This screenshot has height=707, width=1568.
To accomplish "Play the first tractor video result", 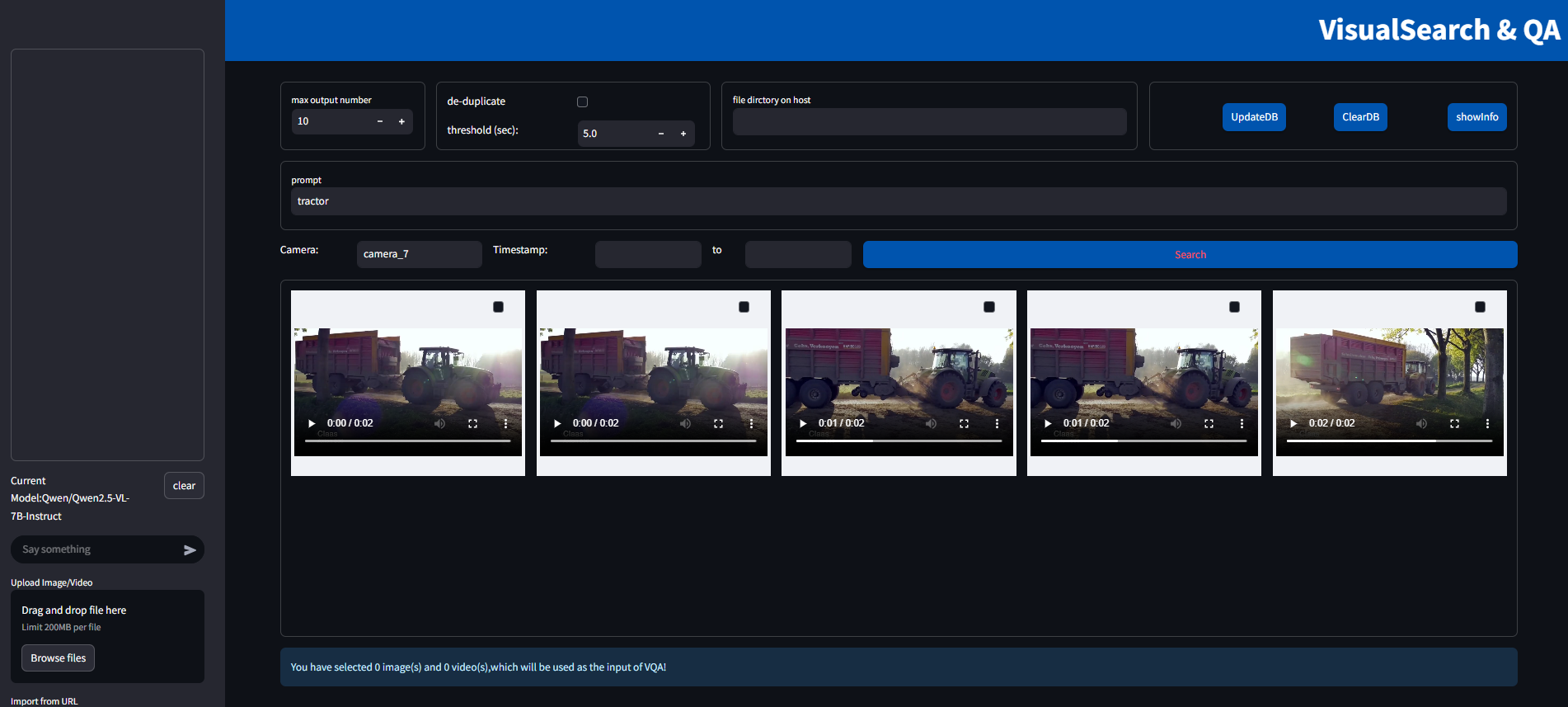I will tap(312, 423).
